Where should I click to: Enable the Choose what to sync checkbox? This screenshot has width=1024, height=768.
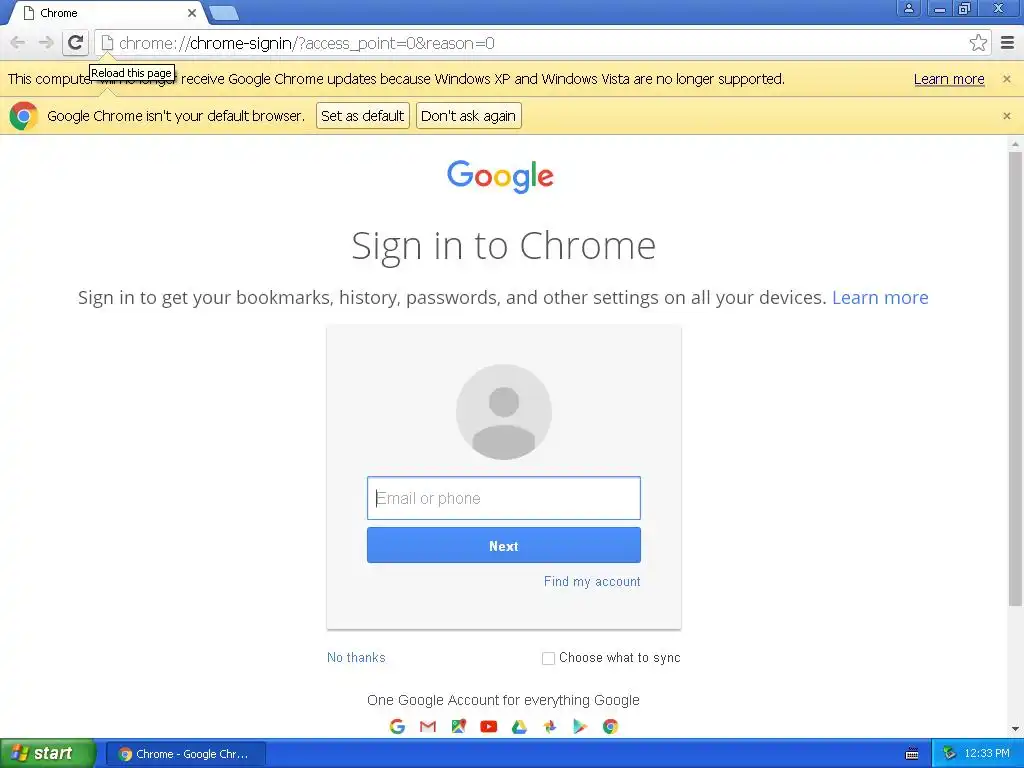tap(549, 658)
